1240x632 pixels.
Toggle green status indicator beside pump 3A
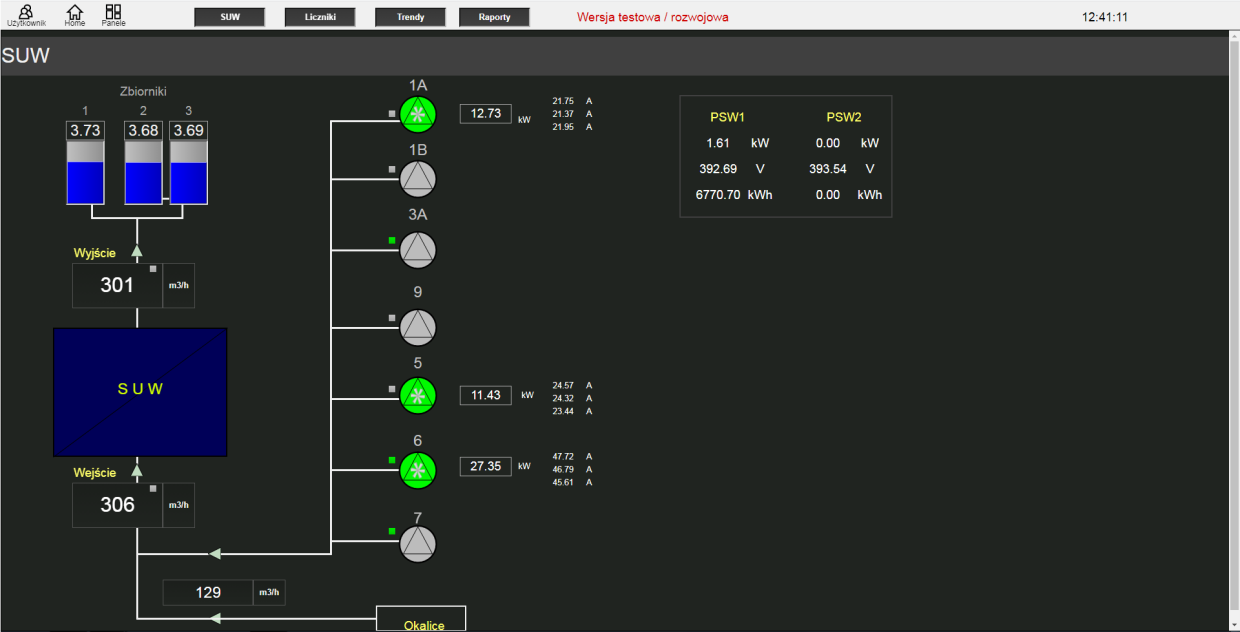coord(393,240)
